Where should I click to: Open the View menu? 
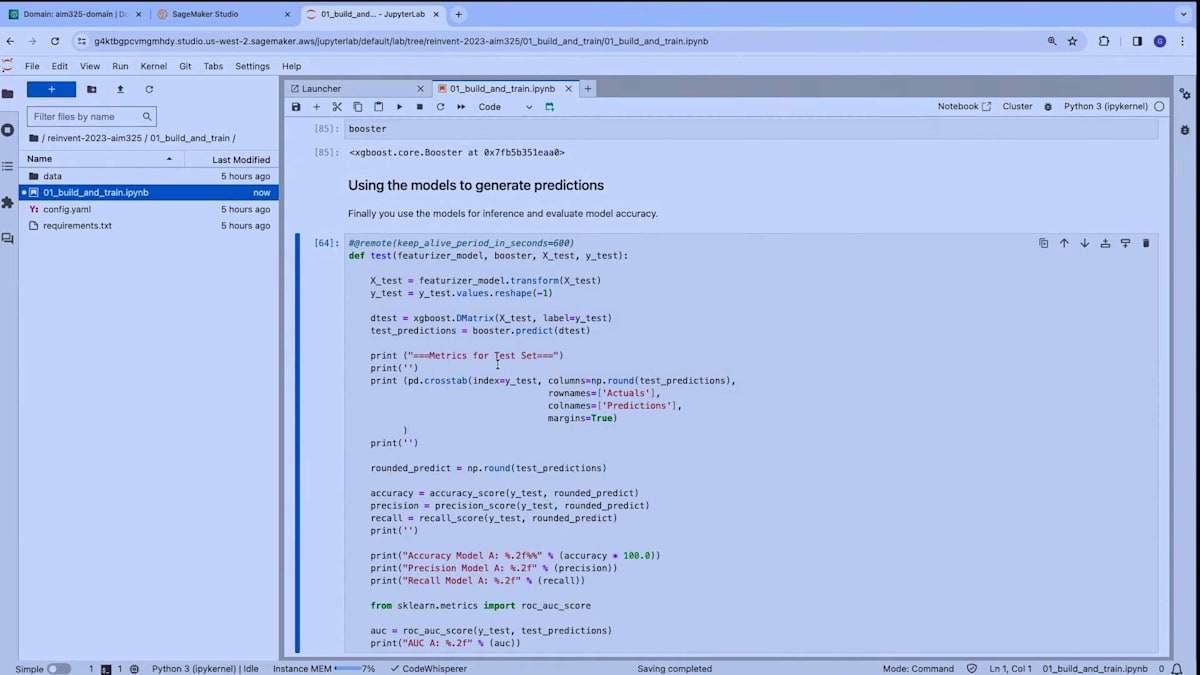coord(90,66)
